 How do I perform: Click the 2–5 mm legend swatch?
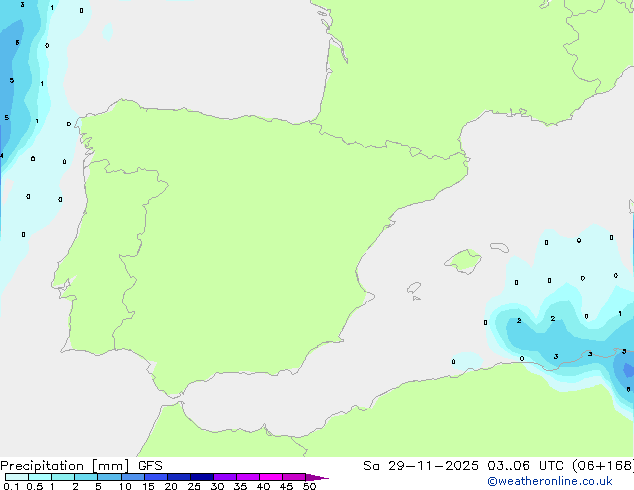[x=86, y=477]
